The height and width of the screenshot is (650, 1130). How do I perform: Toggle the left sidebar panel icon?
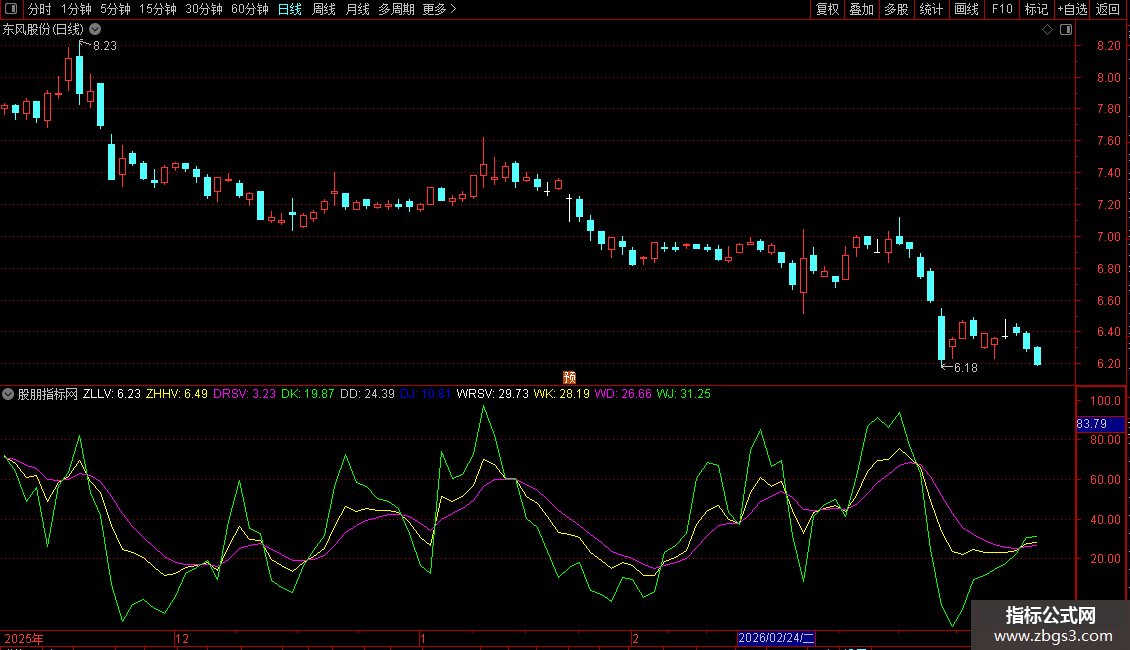11,9
